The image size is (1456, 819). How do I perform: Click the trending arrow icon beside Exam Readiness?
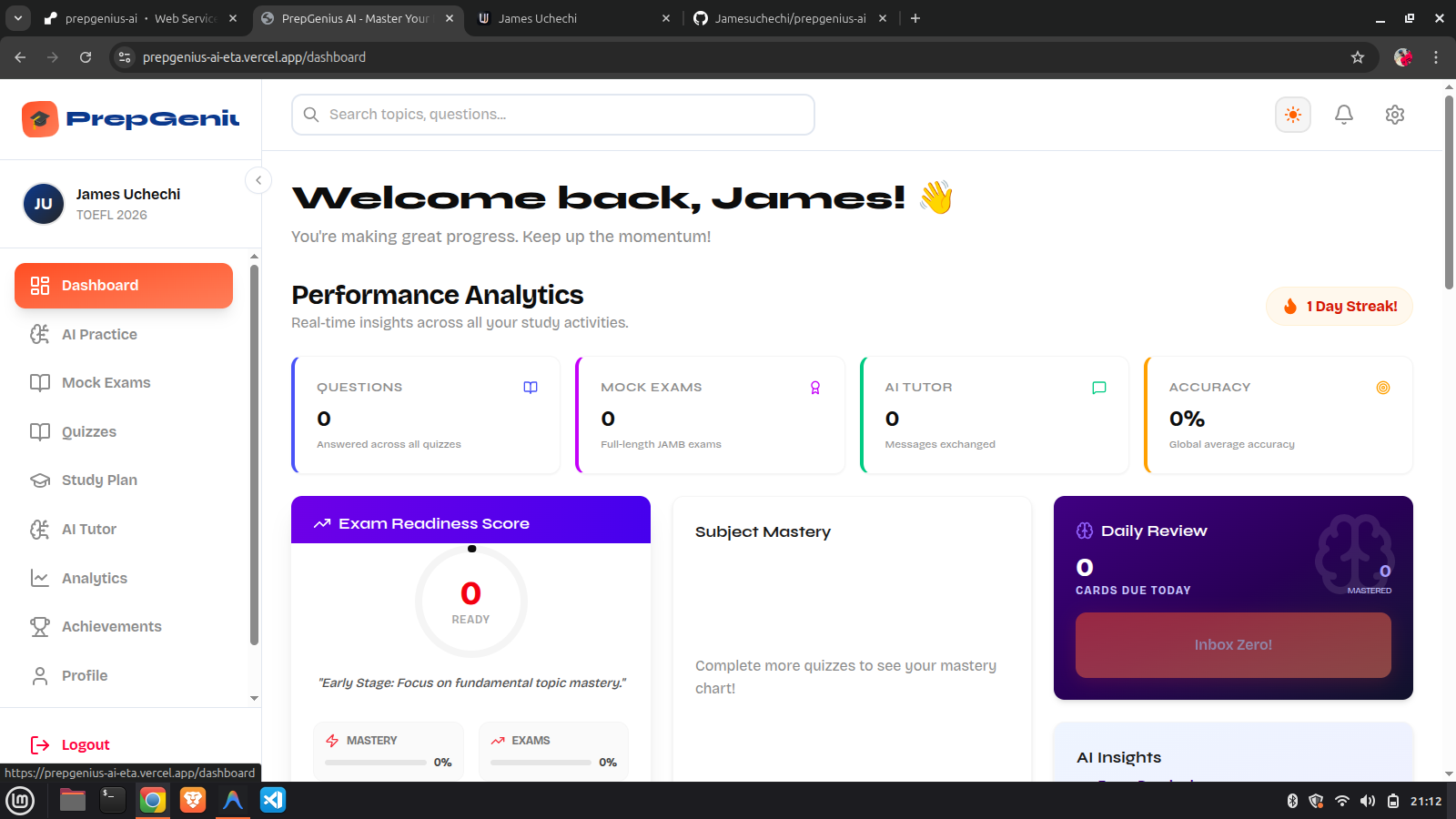click(322, 524)
